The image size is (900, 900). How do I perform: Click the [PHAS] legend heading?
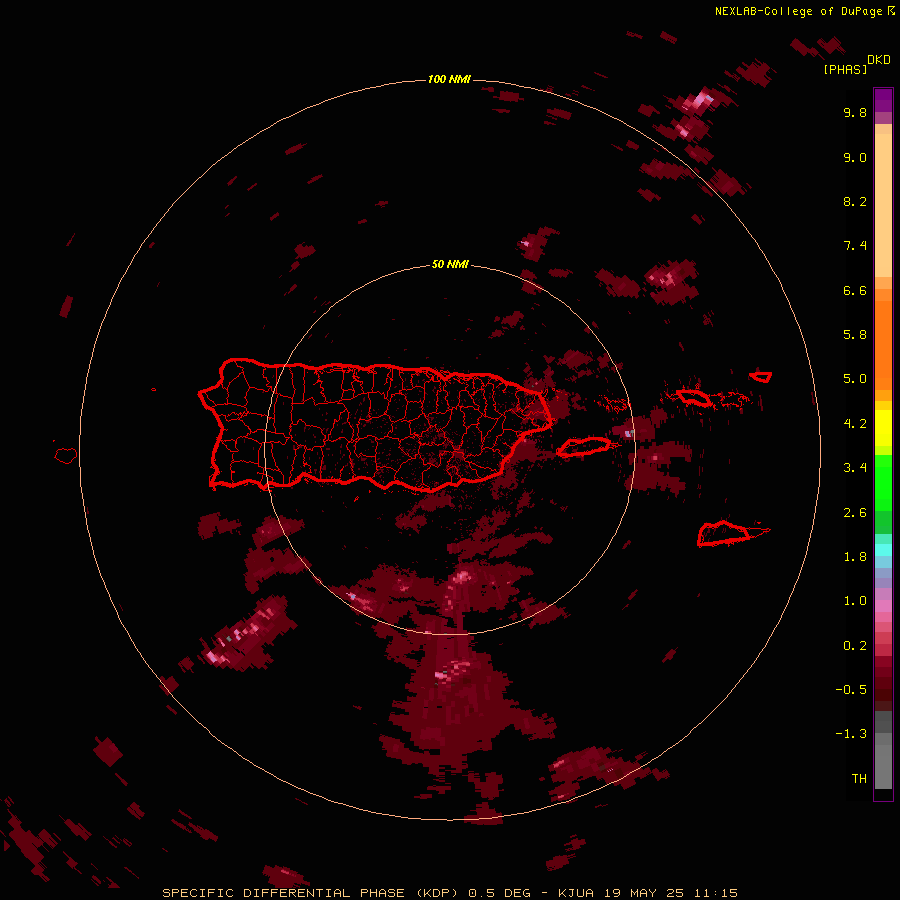click(845, 69)
